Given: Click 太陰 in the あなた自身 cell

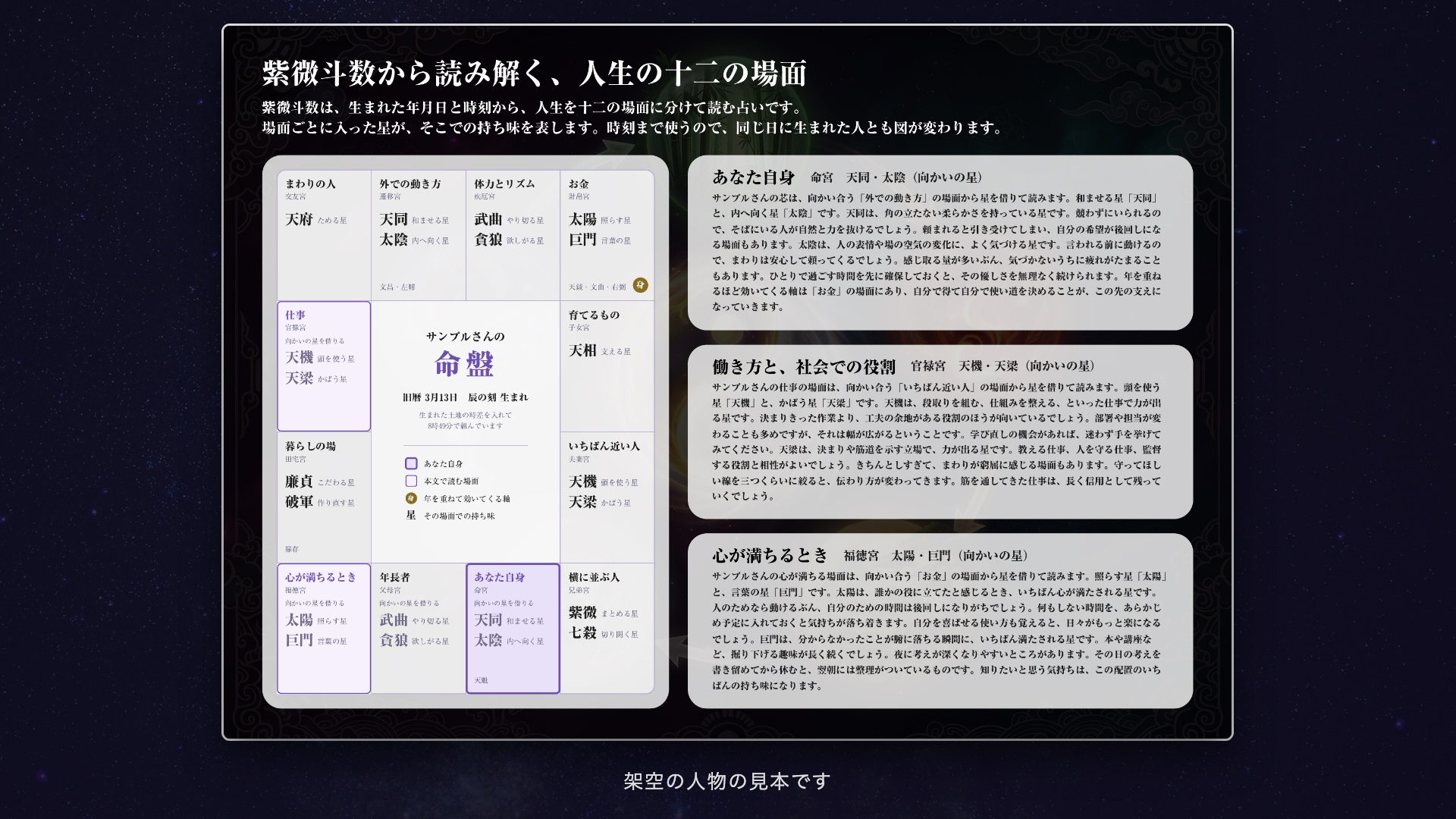Looking at the screenshot, I should point(488,640).
